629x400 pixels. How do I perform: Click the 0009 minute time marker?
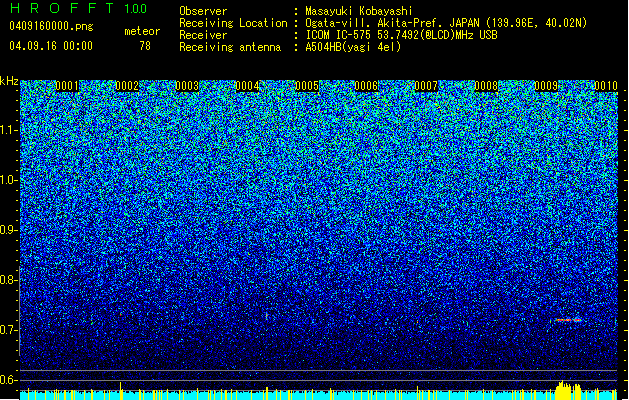coord(546,86)
